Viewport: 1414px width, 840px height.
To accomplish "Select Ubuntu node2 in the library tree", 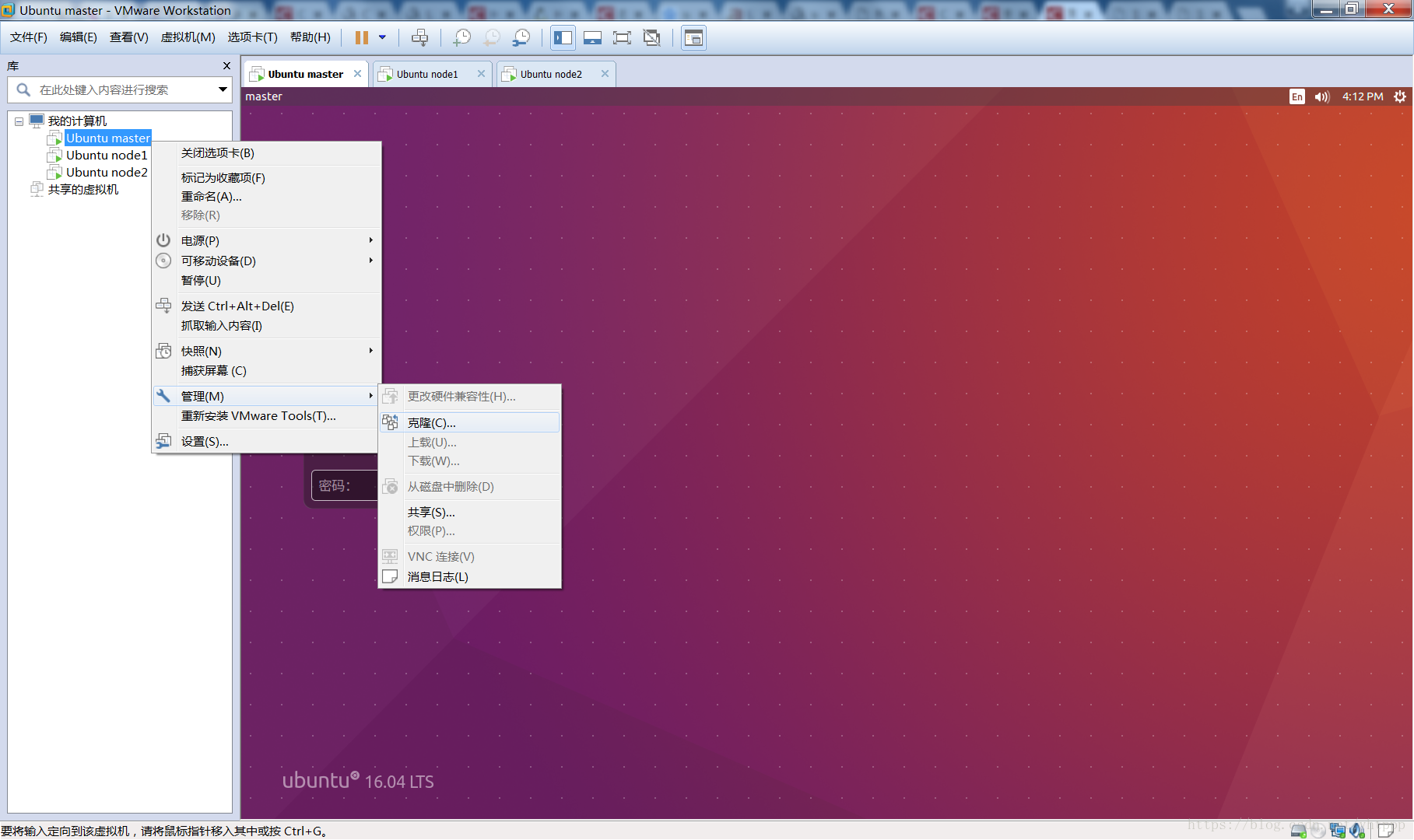I will click(107, 172).
